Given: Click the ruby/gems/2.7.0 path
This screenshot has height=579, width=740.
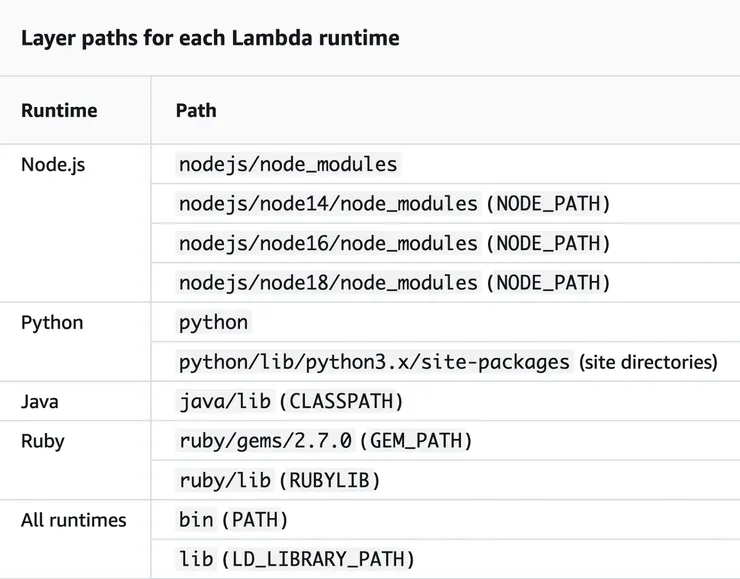Looking at the screenshot, I should pyautogui.click(x=265, y=441).
